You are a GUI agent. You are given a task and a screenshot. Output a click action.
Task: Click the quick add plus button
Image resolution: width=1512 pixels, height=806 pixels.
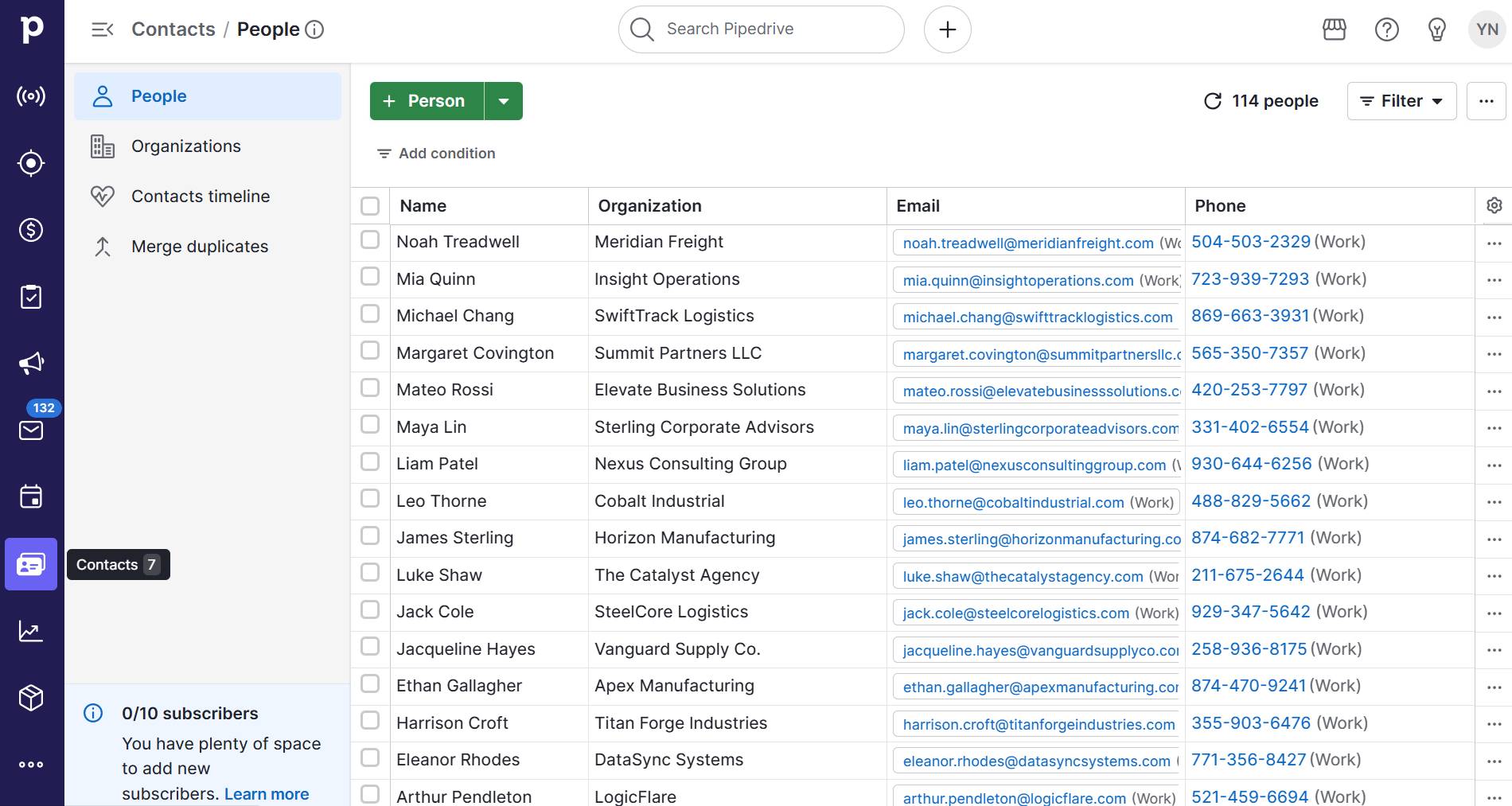pos(947,29)
